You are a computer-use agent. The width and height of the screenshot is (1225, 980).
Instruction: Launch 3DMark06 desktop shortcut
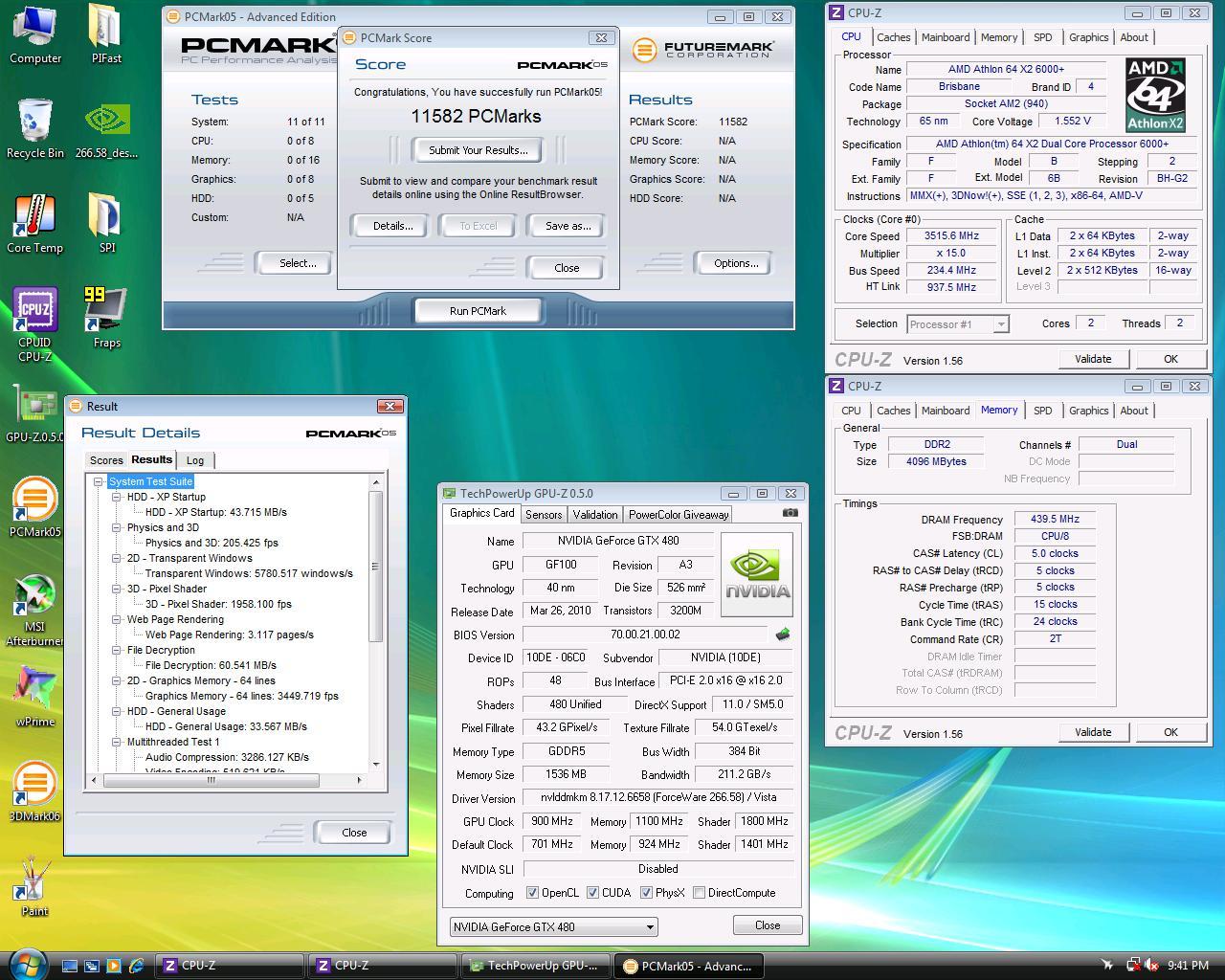point(35,792)
